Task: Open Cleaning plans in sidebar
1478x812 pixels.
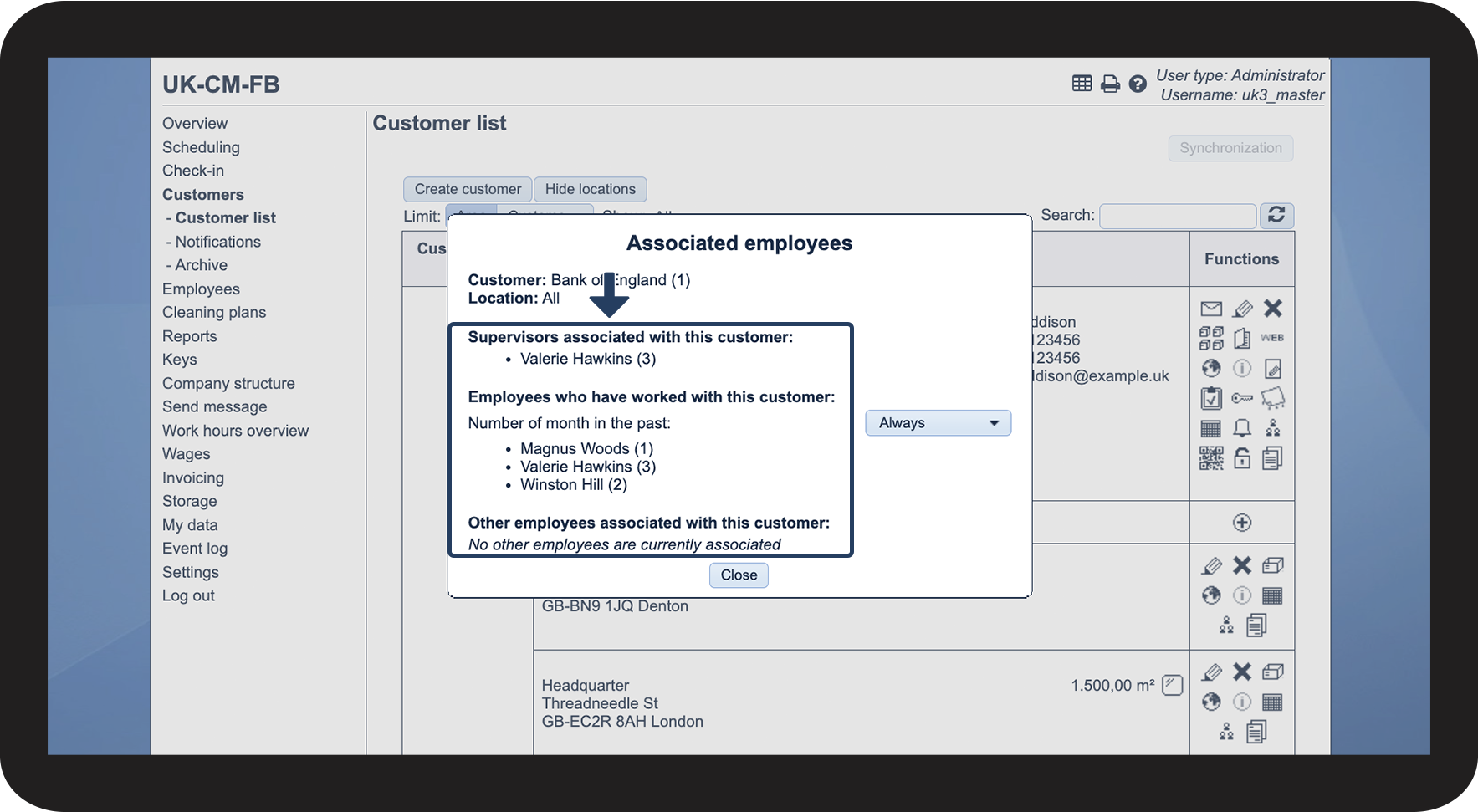Action: point(214,313)
